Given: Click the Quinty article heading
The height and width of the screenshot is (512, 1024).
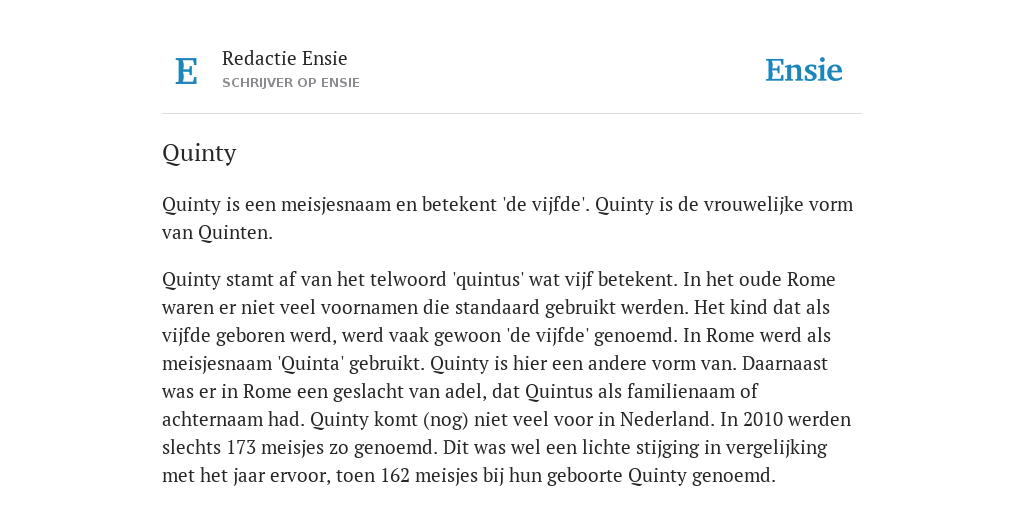Looking at the screenshot, I should click(199, 153).
